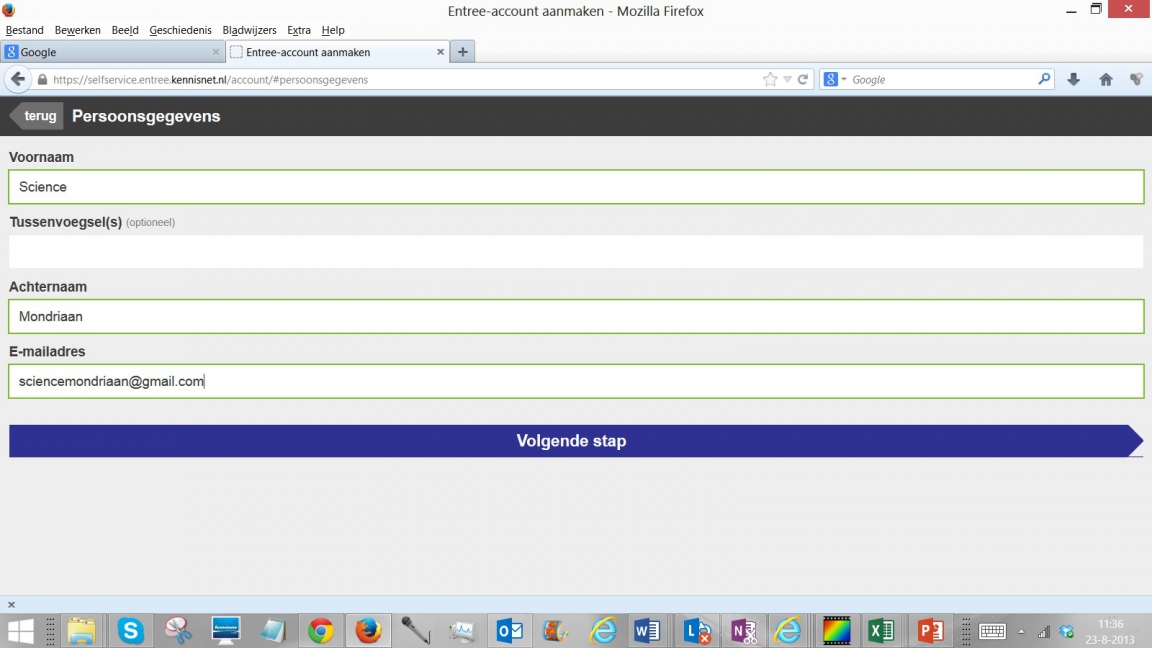Reload the page with the refresh icon

(803, 80)
